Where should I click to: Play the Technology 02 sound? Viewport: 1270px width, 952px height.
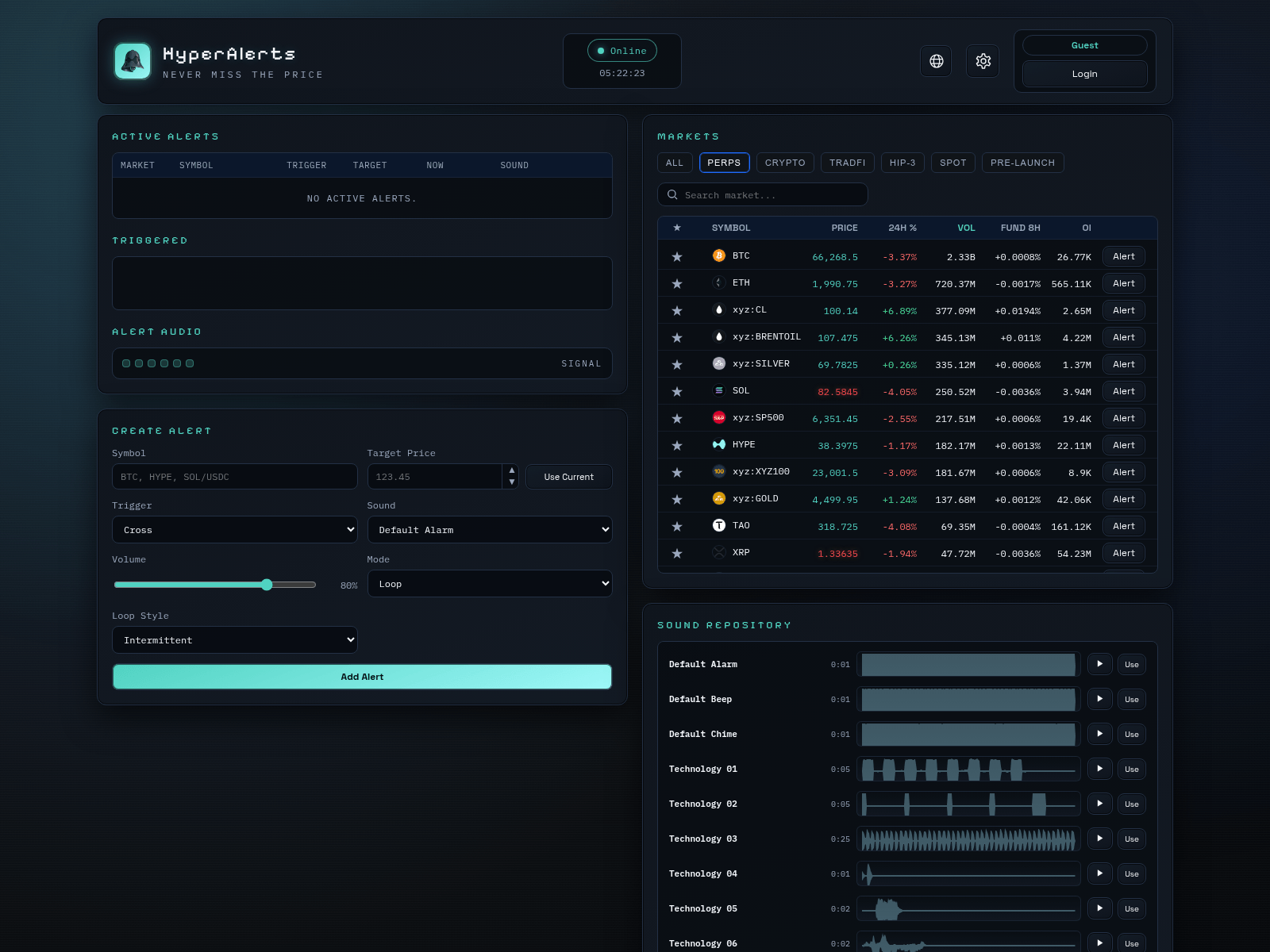point(1099,804)
